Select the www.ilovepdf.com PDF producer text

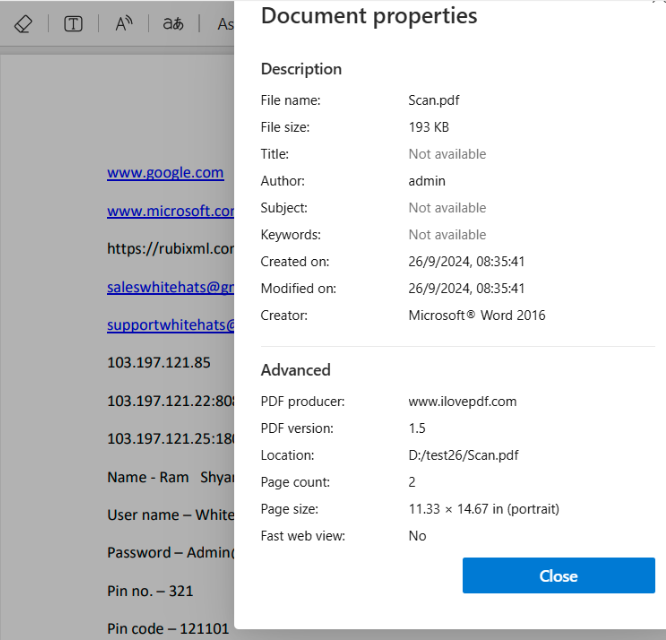point(462,401)
